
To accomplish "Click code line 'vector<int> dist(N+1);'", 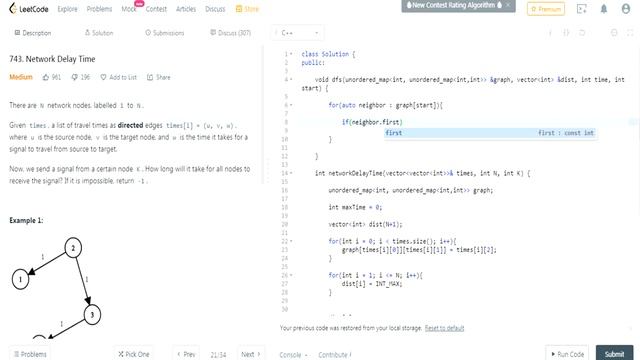I will point(365,224).
